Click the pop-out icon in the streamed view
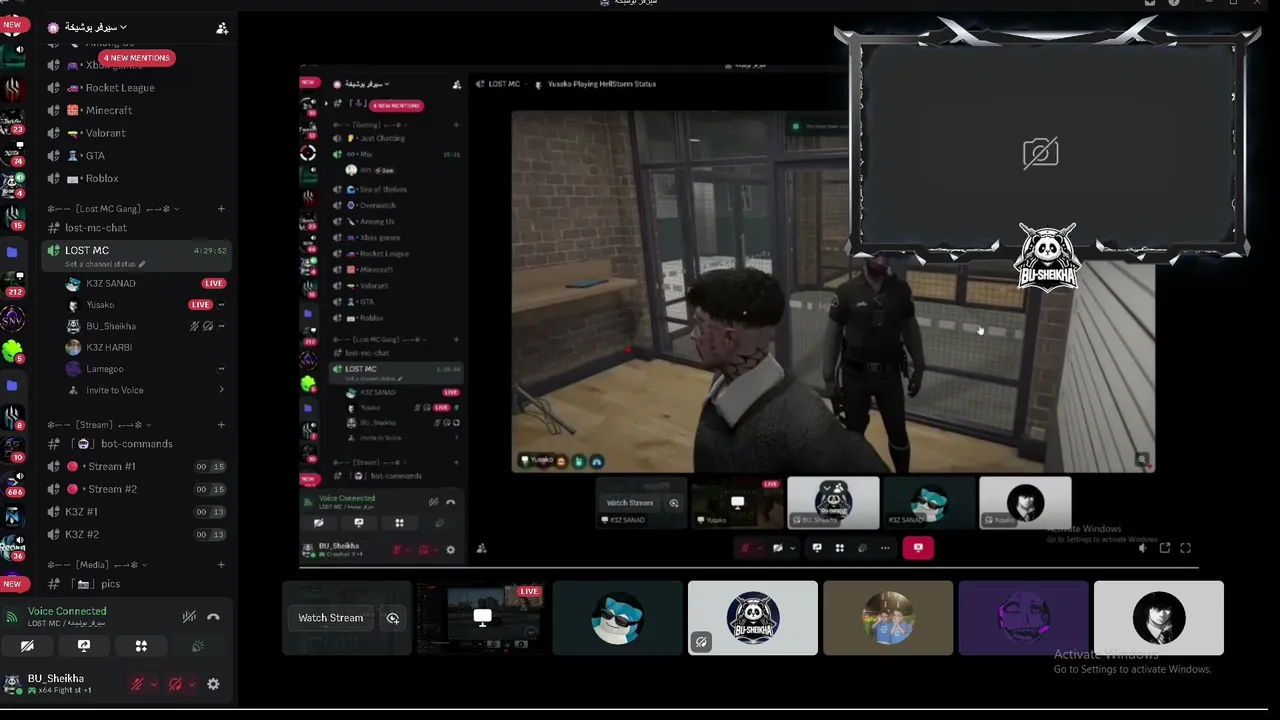1280x720 pixels. coord(1165,548)
